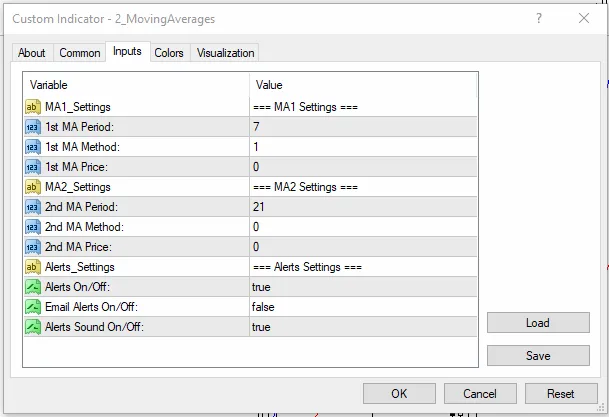
Task: Click the integer icon beside 2nd MA Period
Action: pyautogui.click(x=33, y=207)
